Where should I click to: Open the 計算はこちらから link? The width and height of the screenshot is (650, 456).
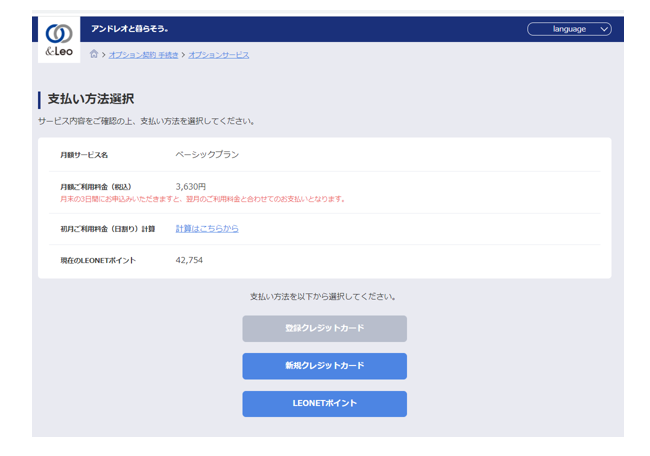207,229
